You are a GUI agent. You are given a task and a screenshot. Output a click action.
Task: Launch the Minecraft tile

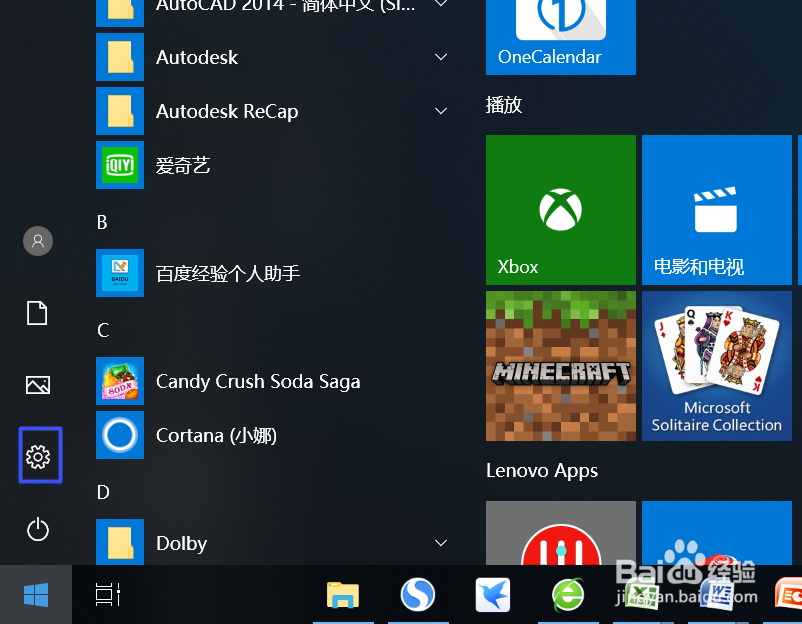click(x=561, y=366)
